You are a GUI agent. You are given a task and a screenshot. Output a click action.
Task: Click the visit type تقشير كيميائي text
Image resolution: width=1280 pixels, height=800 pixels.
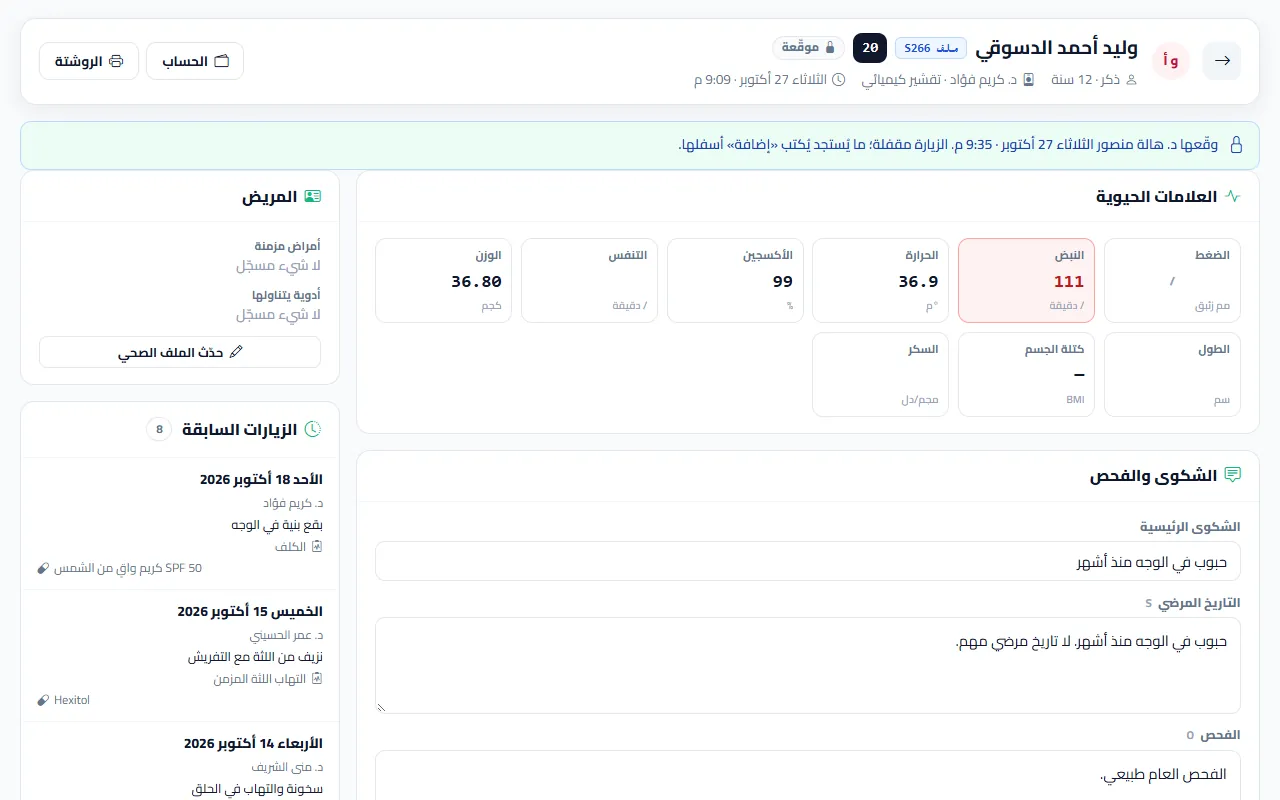click(x=900, y=79)
